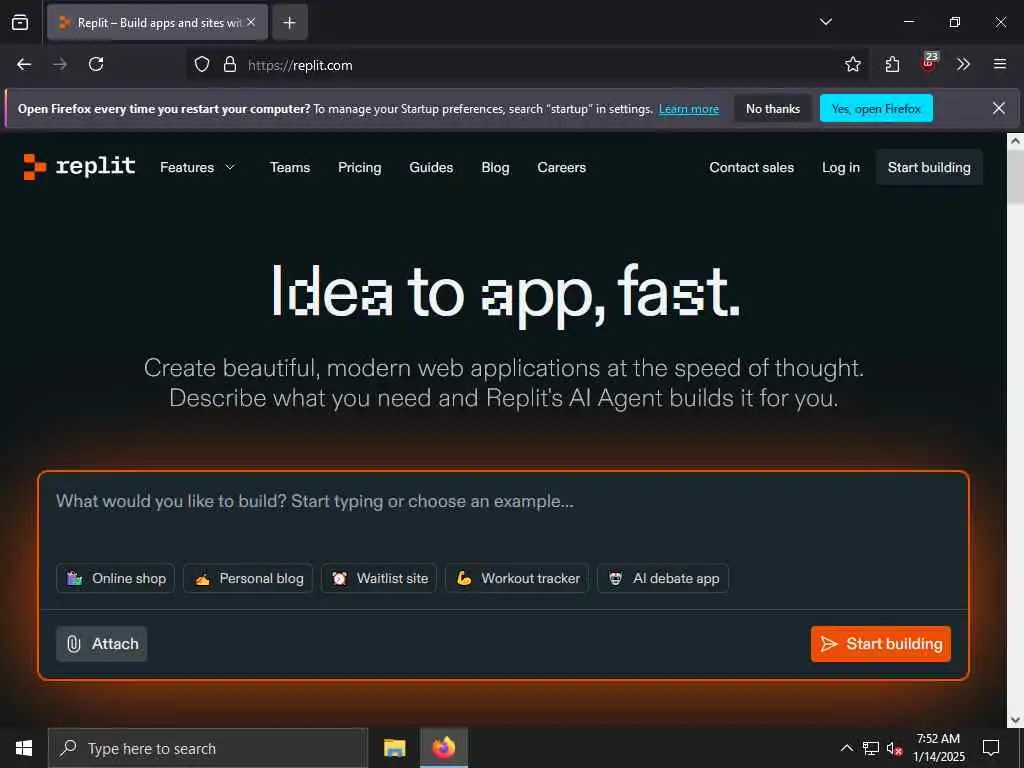This screenshot has width=1024, height=768.
Task: Select Careers in the top navigation
Action: 562,168
